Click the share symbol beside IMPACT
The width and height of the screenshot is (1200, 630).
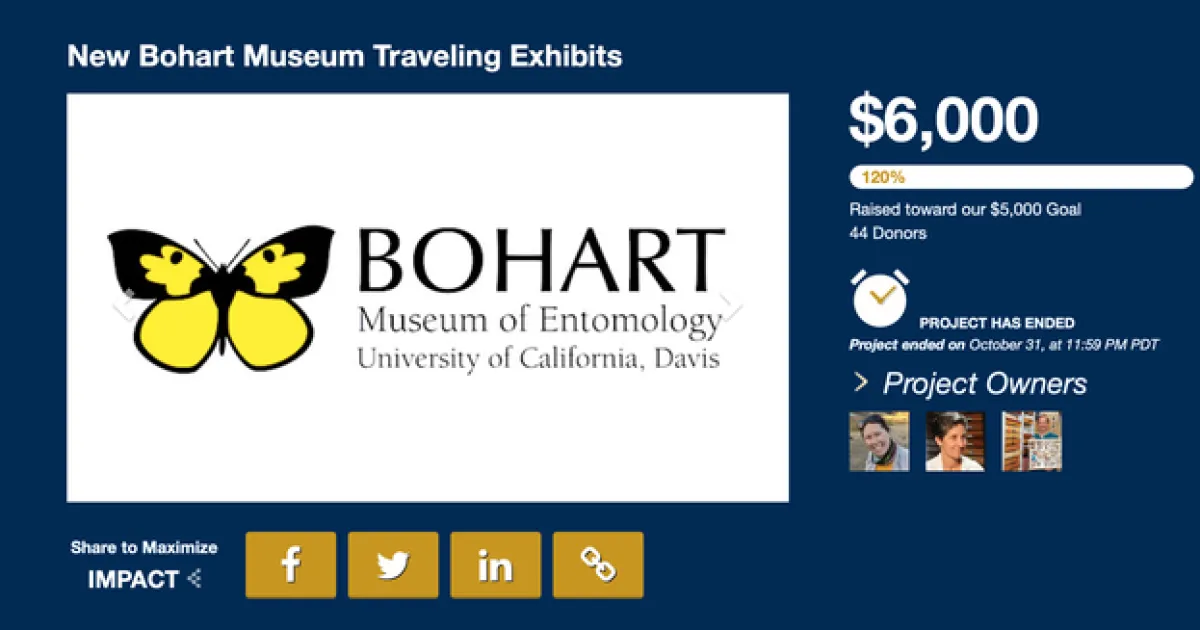(195, 579)
